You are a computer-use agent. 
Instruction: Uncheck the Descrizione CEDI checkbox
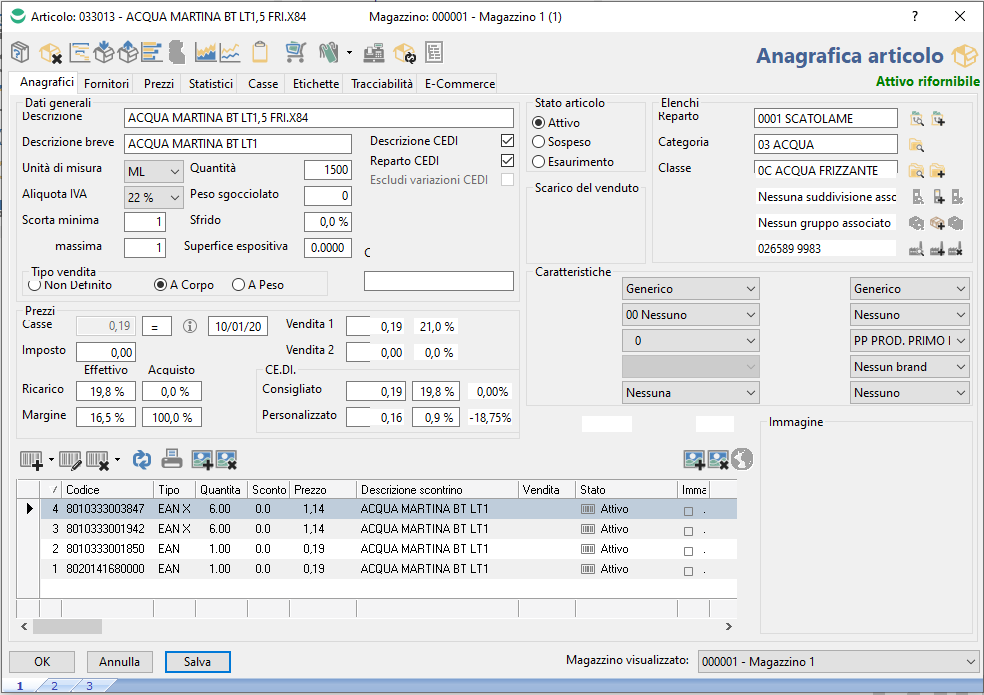pyautogui.click(x=507, y=142)
